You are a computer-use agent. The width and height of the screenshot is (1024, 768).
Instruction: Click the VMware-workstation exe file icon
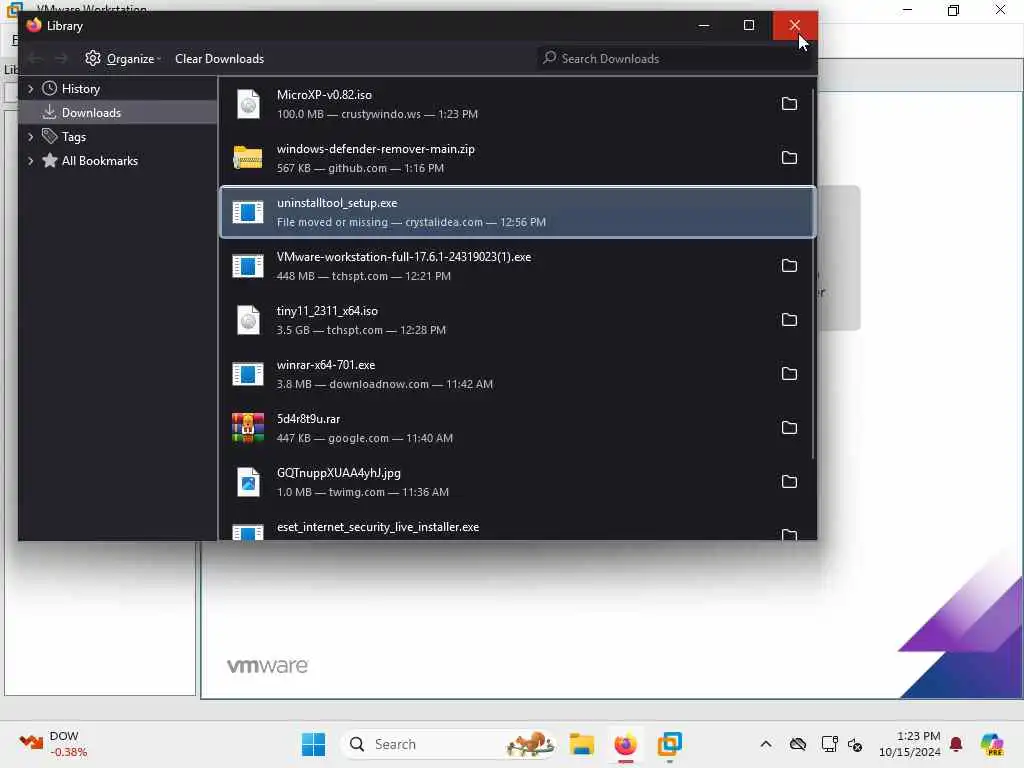click(248, 266)
